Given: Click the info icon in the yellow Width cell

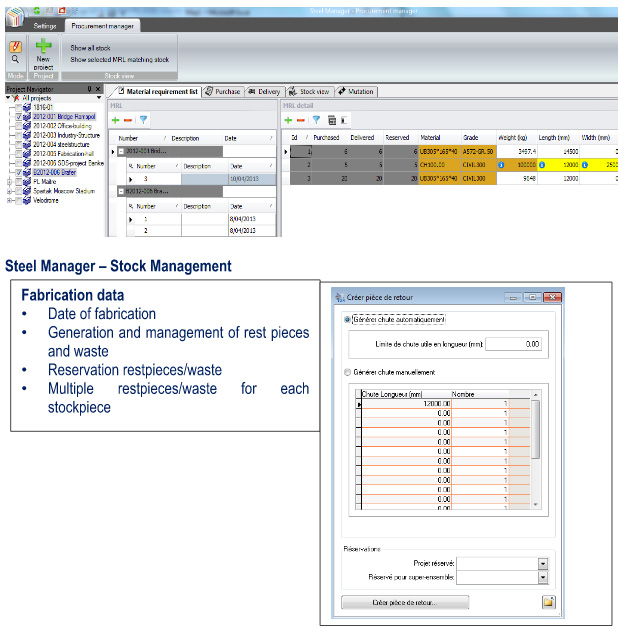Looking at the screenshot, I should tap(584, 165).
